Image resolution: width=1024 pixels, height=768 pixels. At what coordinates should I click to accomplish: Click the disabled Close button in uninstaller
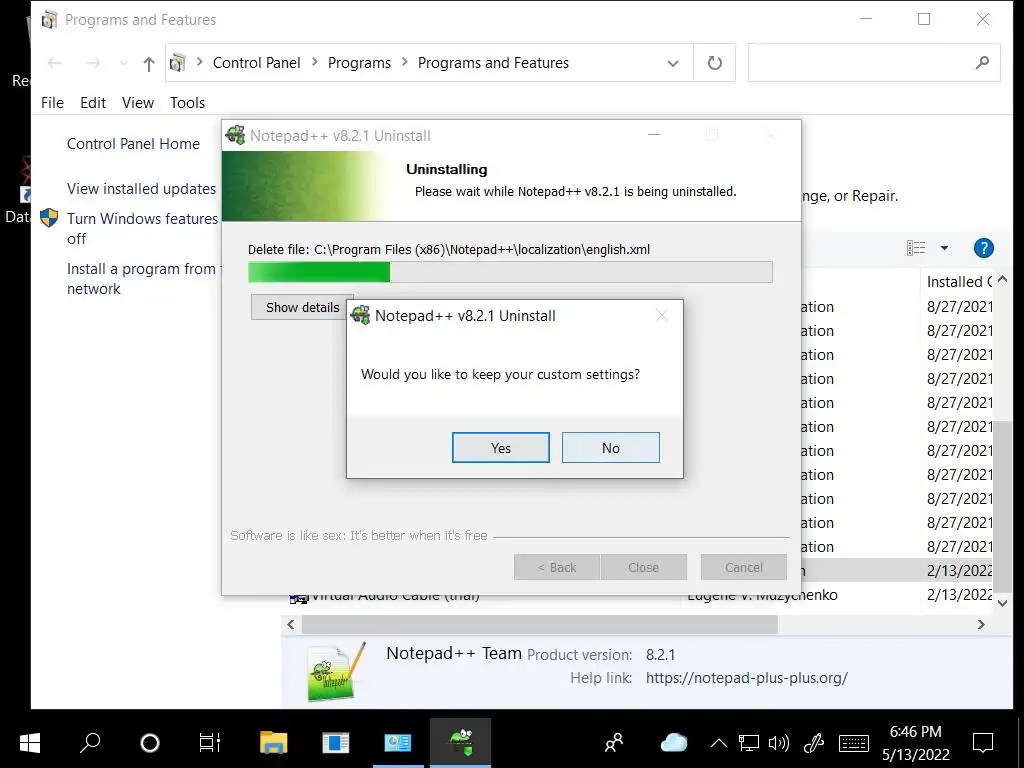643,568
